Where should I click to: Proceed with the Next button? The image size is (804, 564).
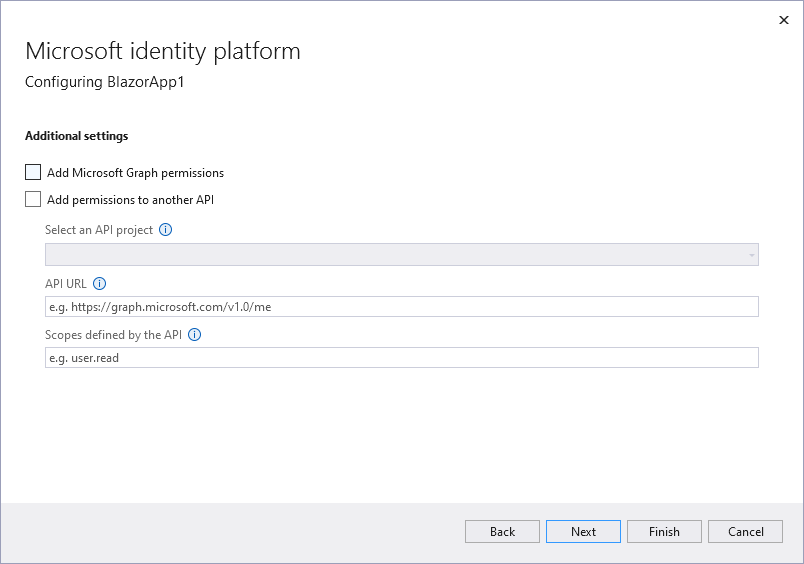tap(584, 532)
